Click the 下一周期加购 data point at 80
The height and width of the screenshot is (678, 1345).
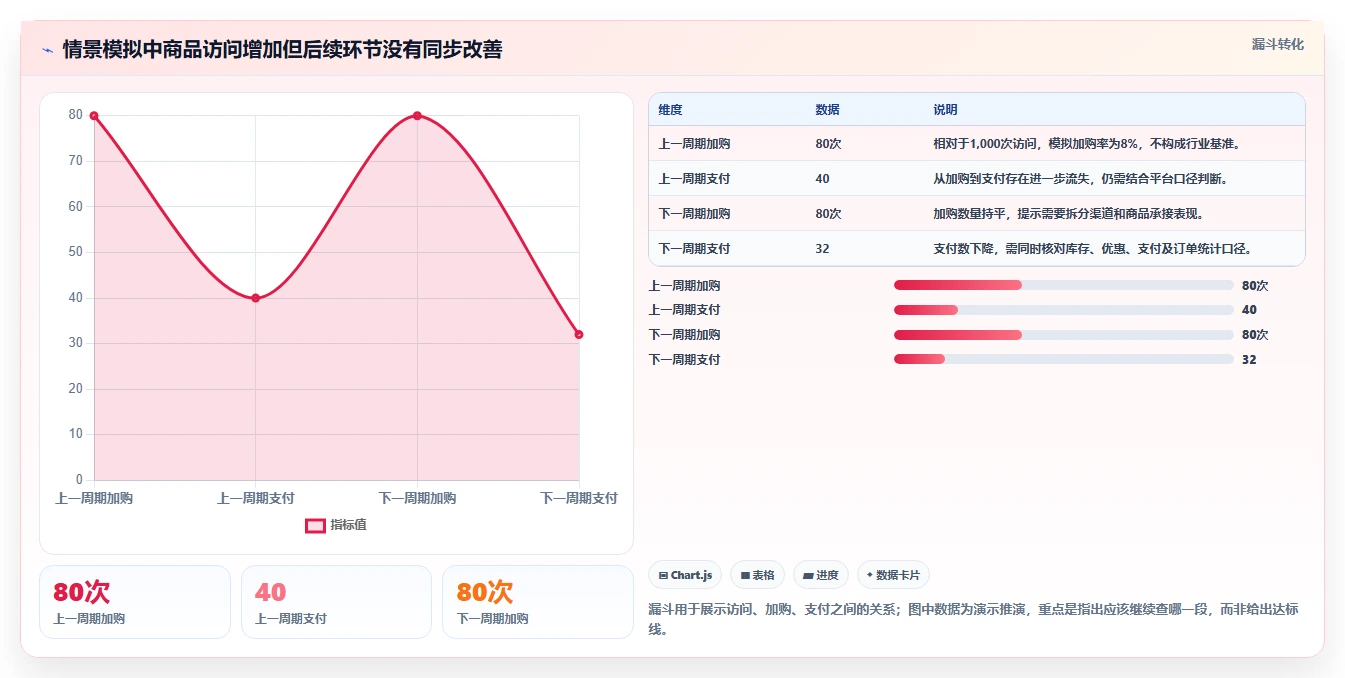(417, 116)
